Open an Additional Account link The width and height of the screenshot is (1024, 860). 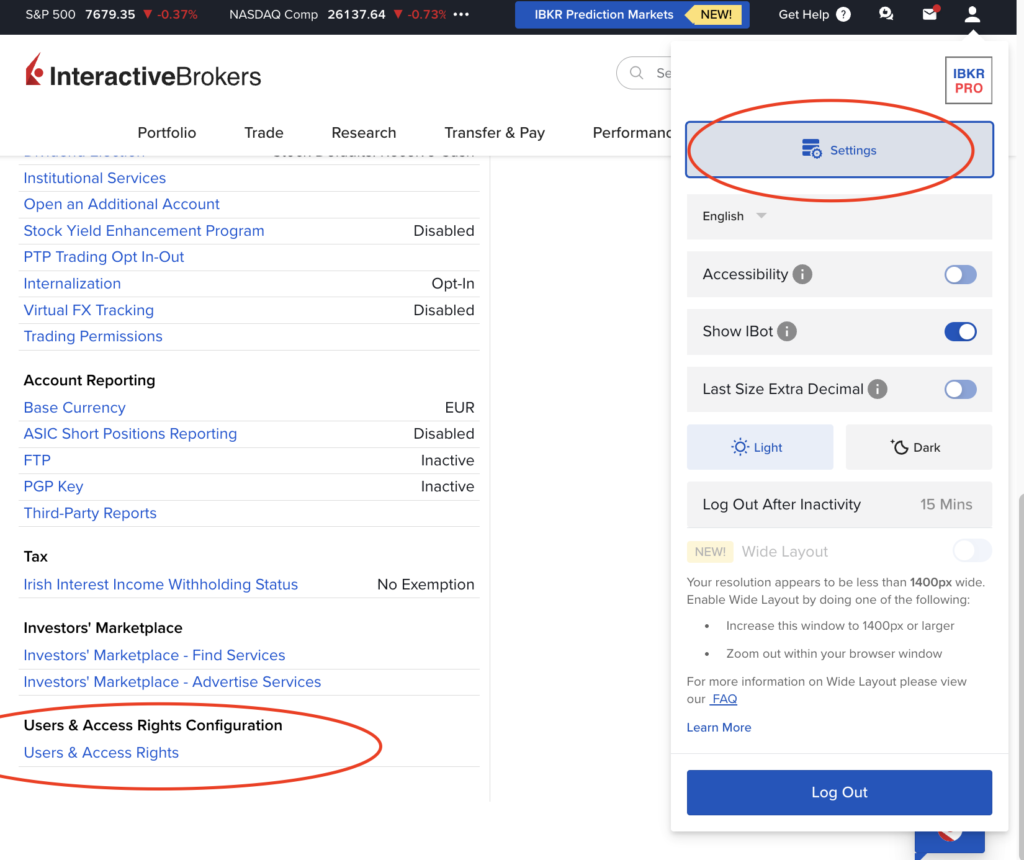pos(121,204)
